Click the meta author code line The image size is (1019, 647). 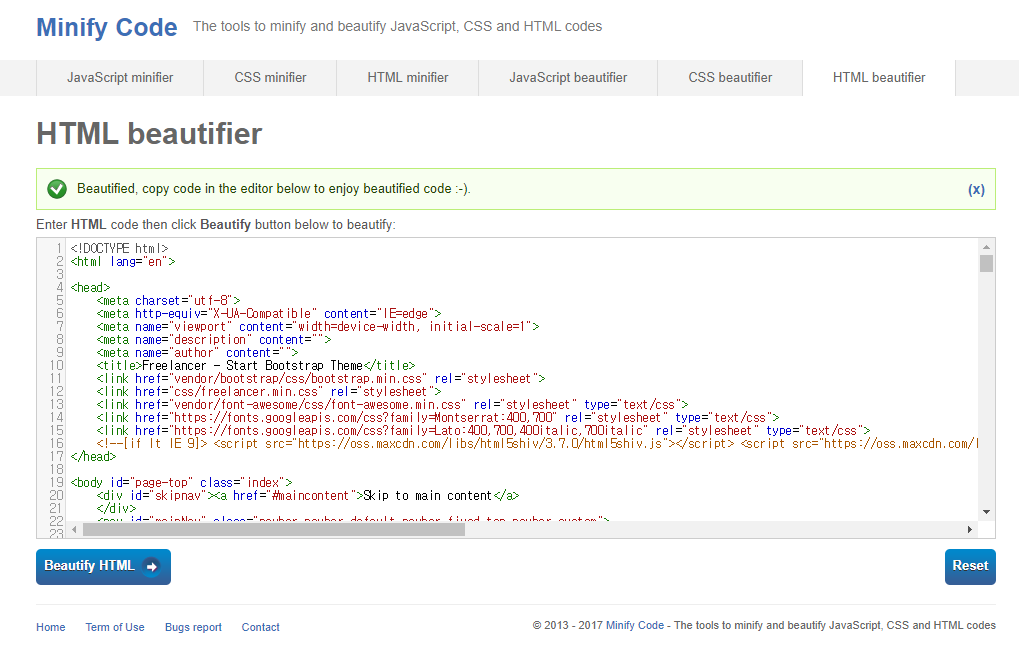[x=198, y=352]
